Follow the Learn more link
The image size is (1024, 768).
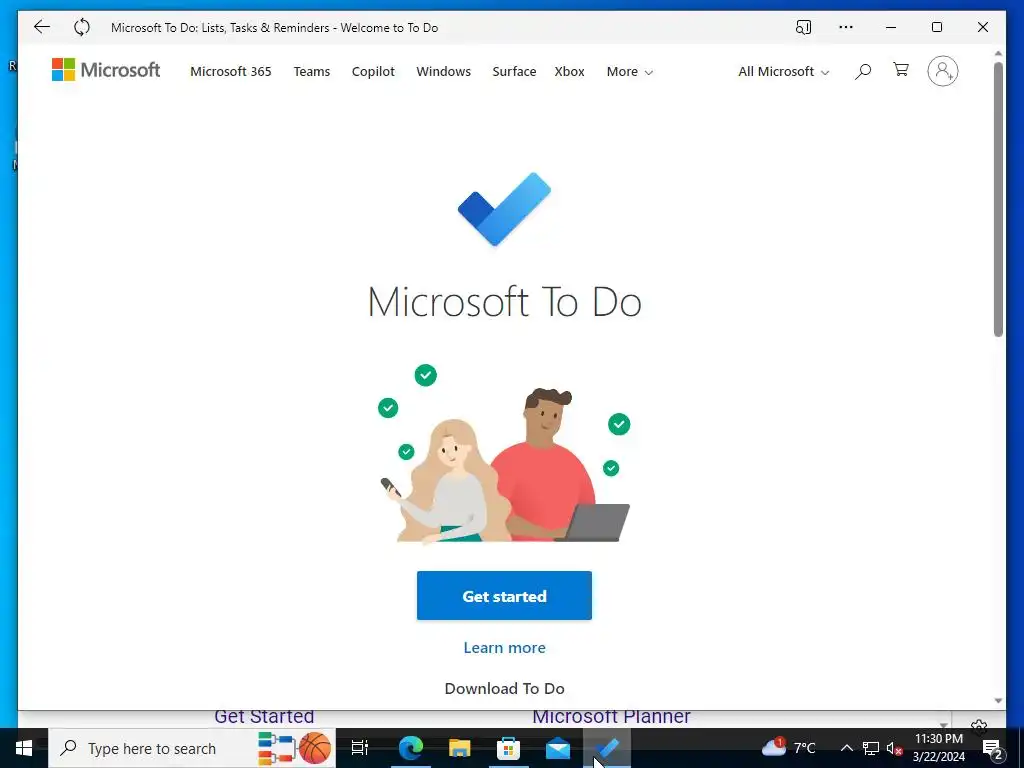point(504,647)
